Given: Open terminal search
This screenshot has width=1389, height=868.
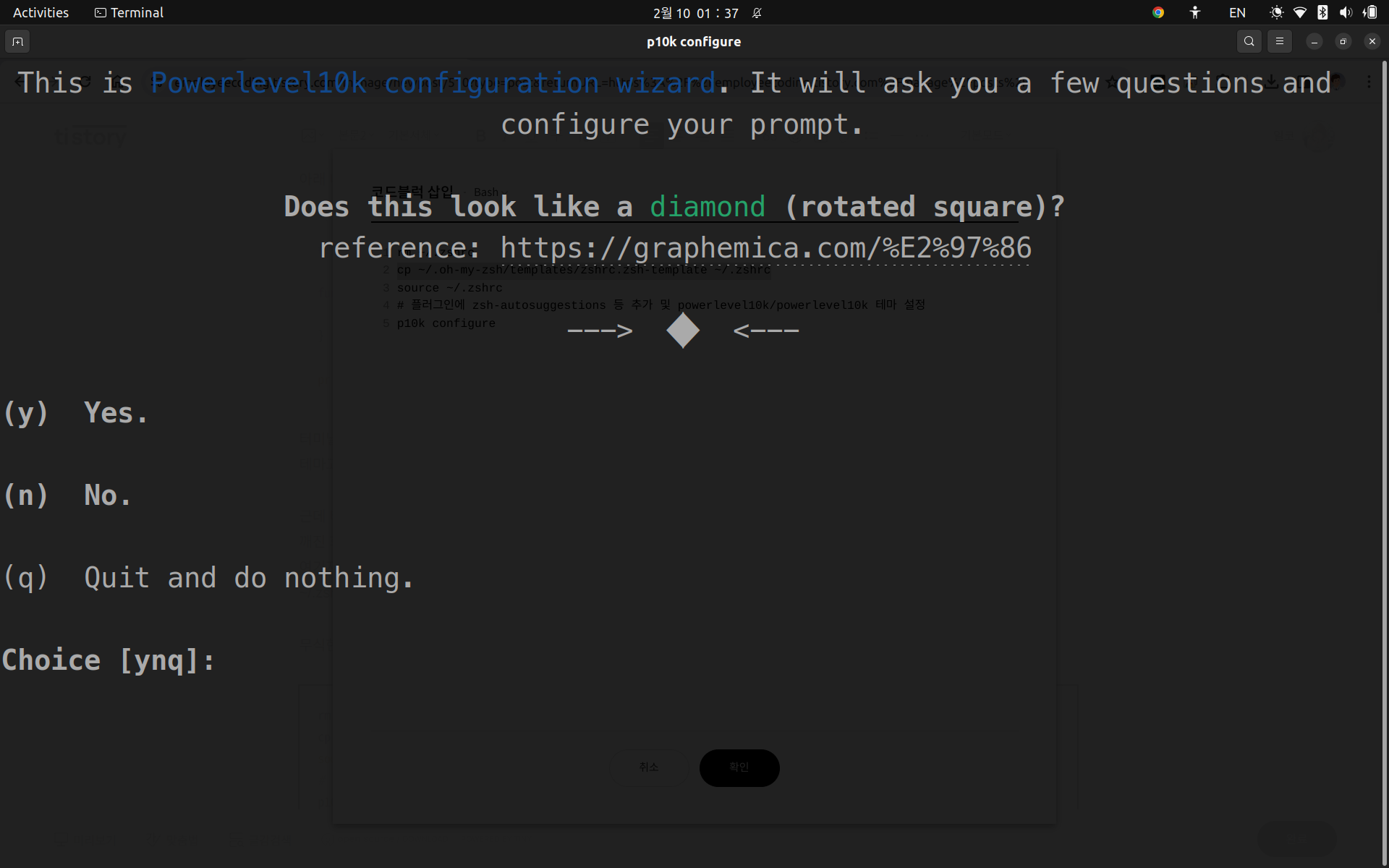Looking at the screenshot, I should pos(1249,41).
